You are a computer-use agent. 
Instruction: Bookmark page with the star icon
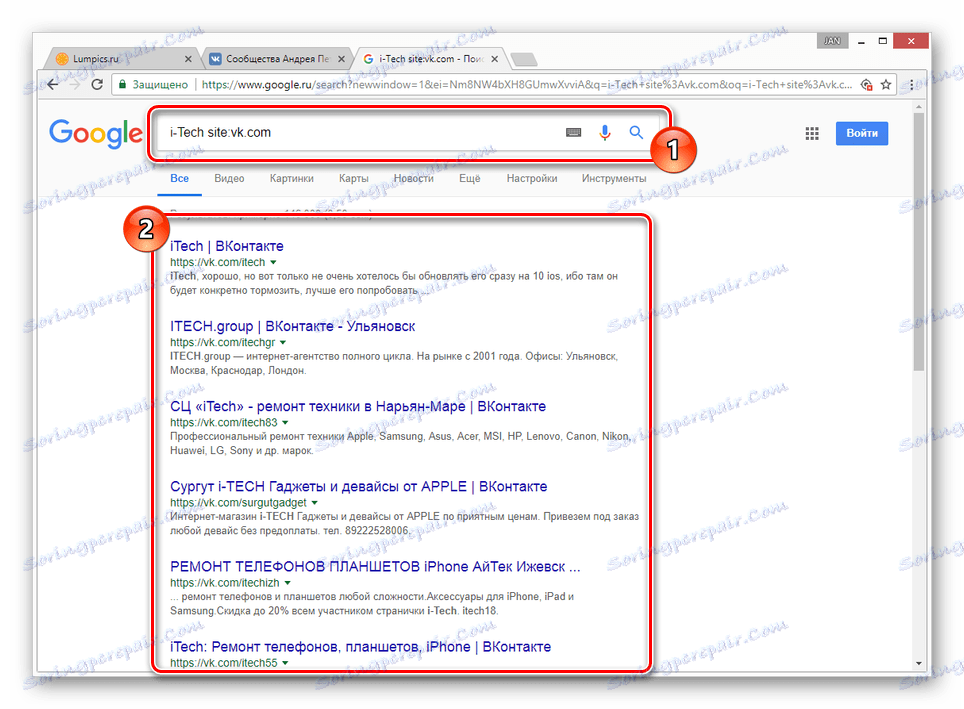[886, 84]
